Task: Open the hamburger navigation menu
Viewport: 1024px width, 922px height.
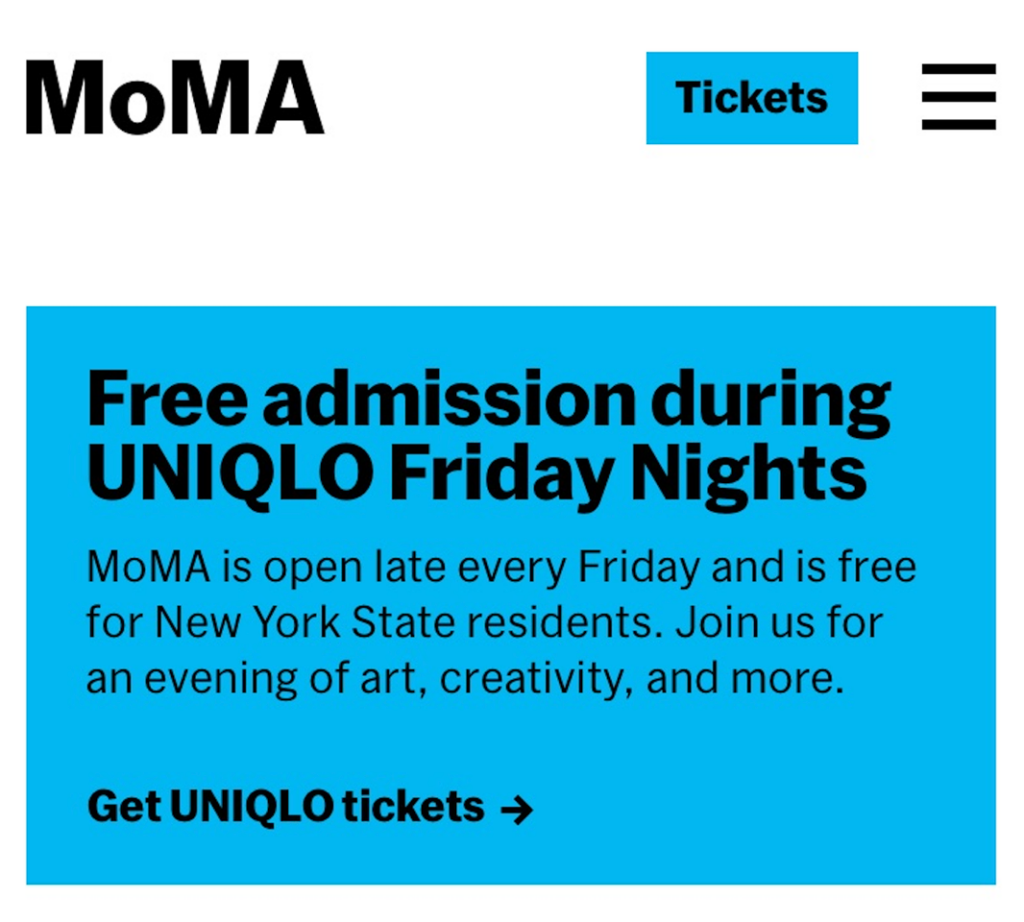Action: tap(958, 97)
